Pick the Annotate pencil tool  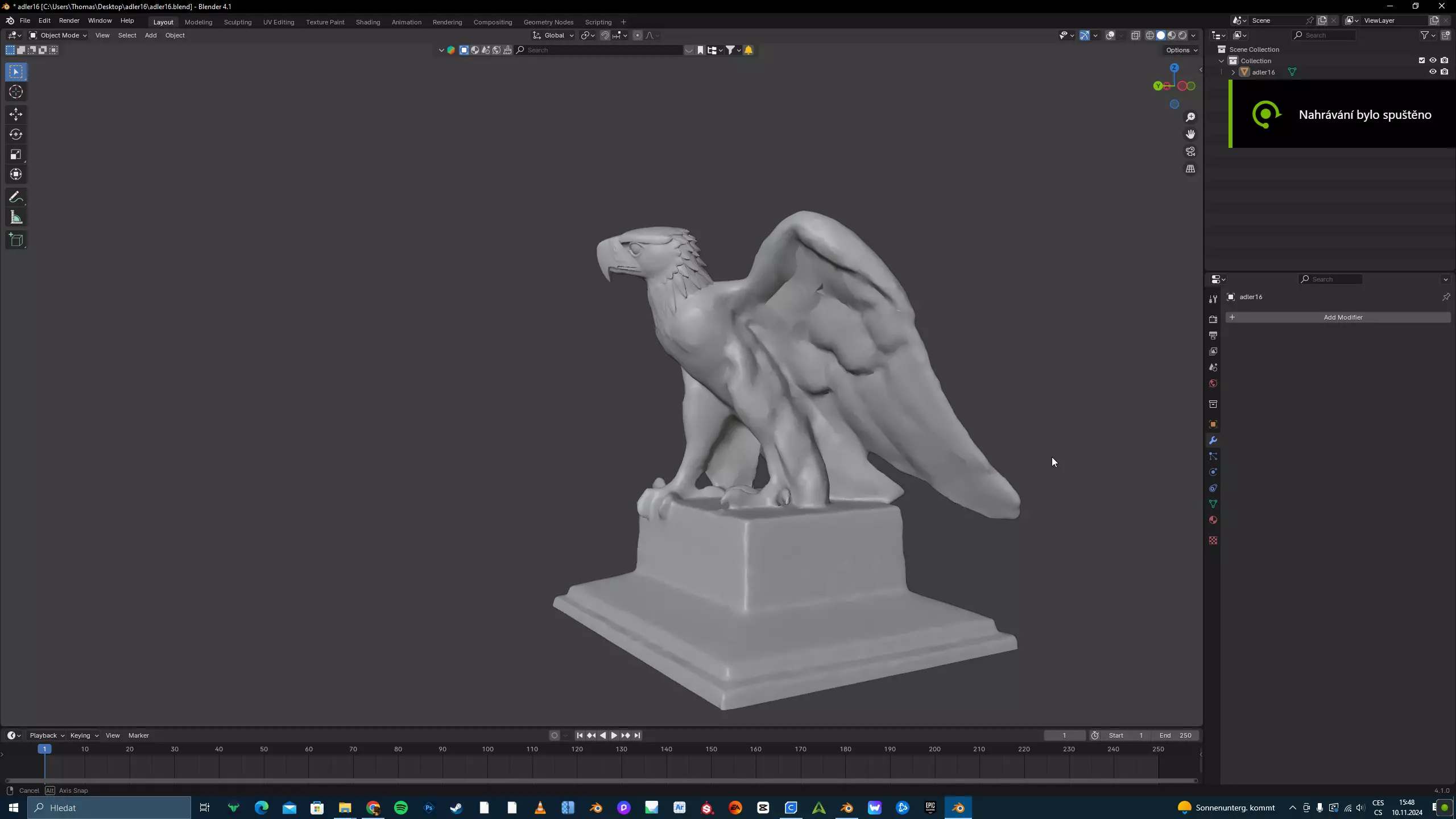[16, 197]
